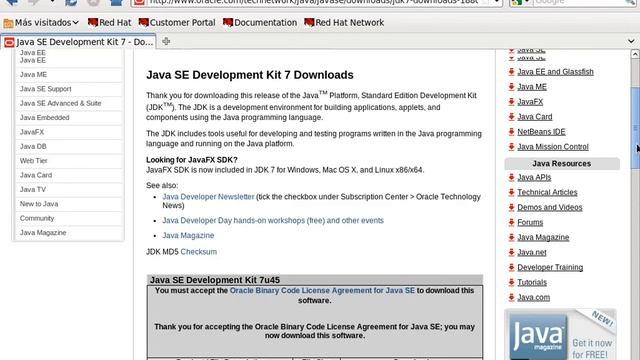Open the Java Magazine bullet link in See also
The height and width of the screenshot is (360, 640).
[188, 236]
